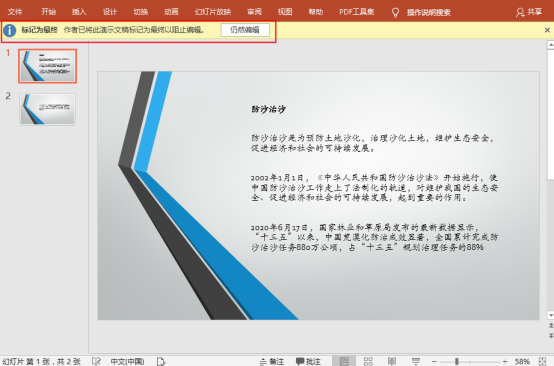Switch to reading view
This screenshot has height=366, width=554.
click(392, 361)
